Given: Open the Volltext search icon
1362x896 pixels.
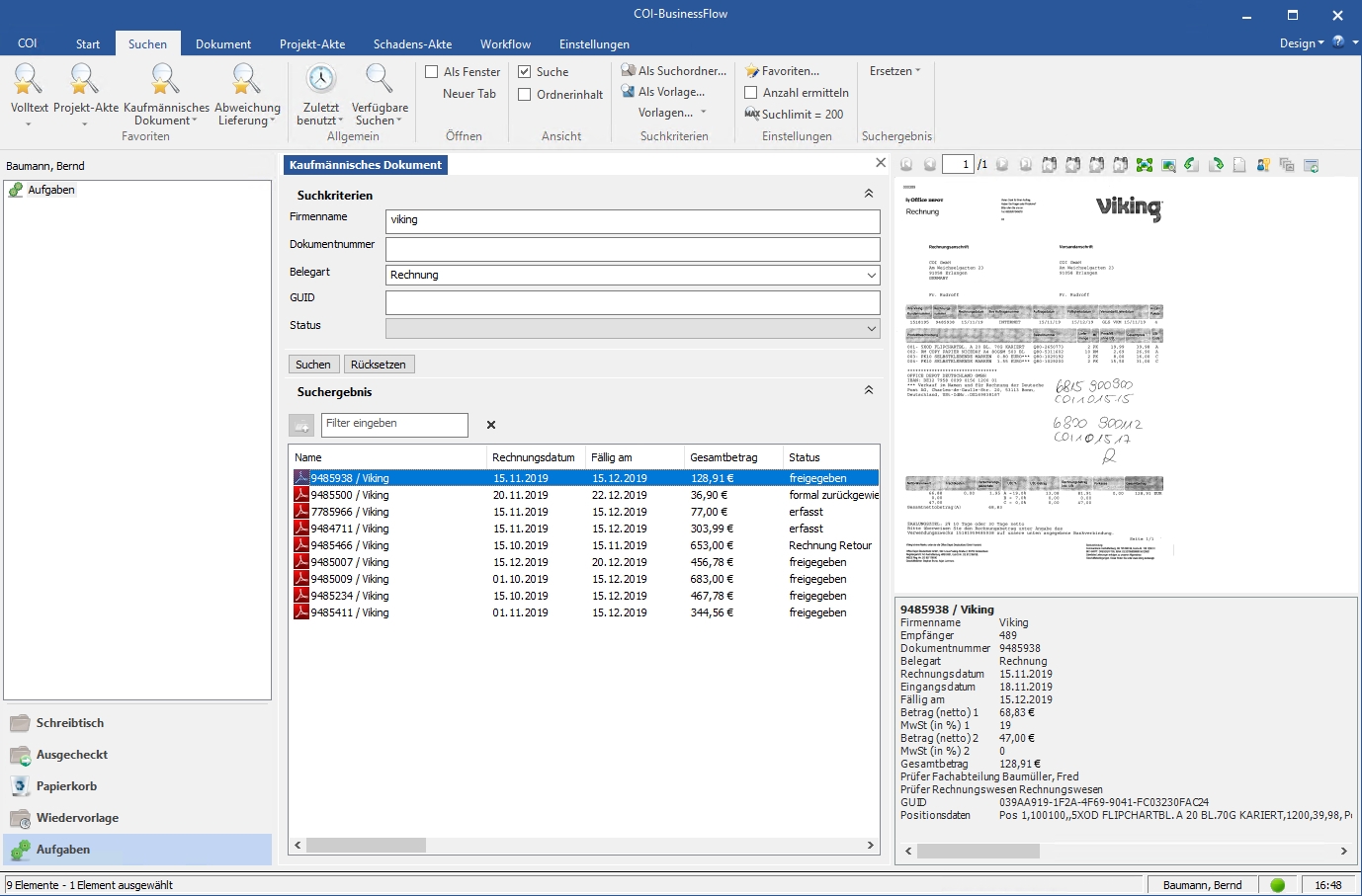Looking at the screenshot, I should (28, 79).
